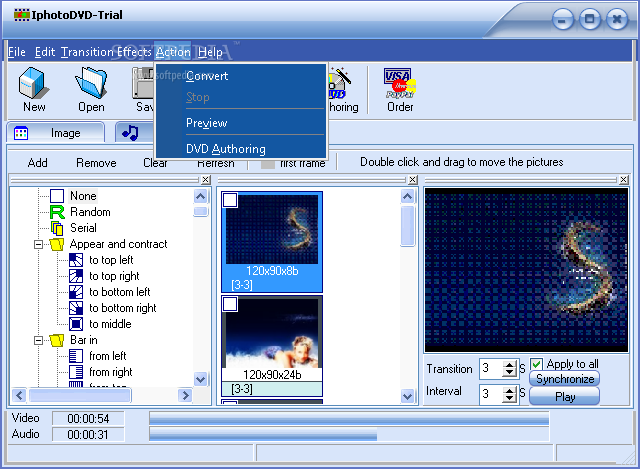Click the Remove pictures button
The image size is (640, 469).
click(x=96, y=163)
